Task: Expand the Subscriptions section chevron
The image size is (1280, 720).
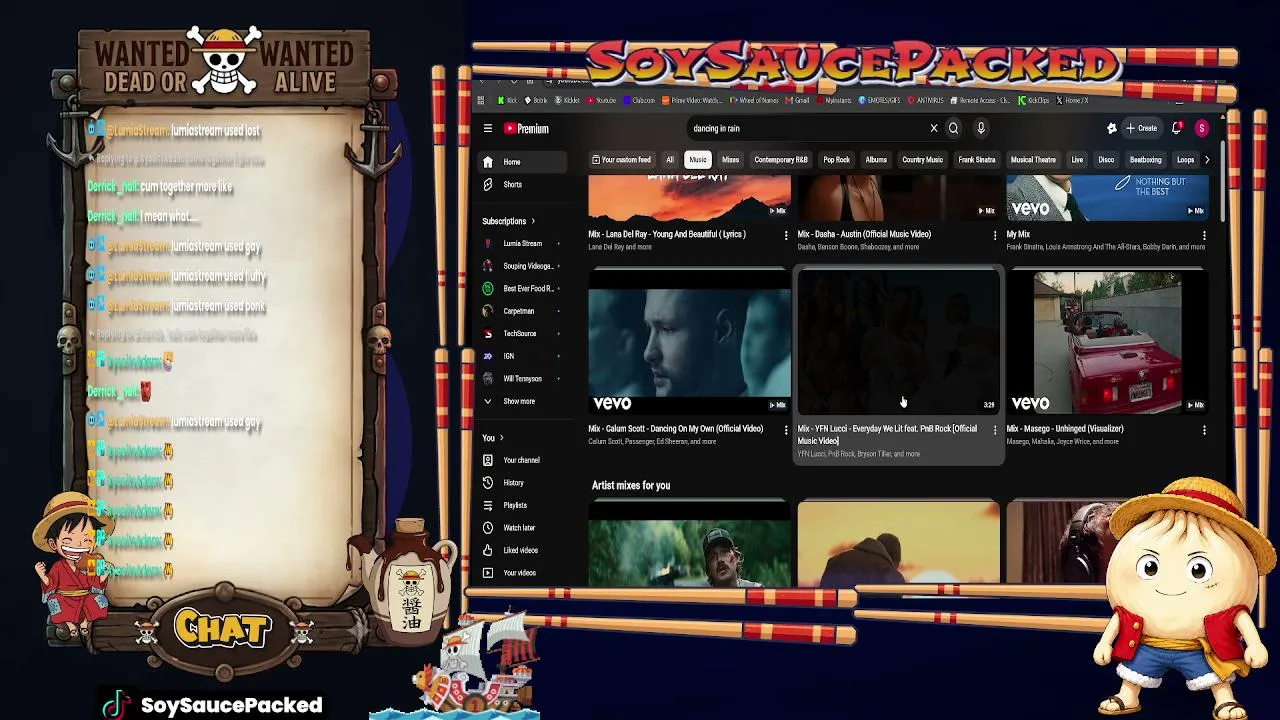Action: tap(533, 221)
